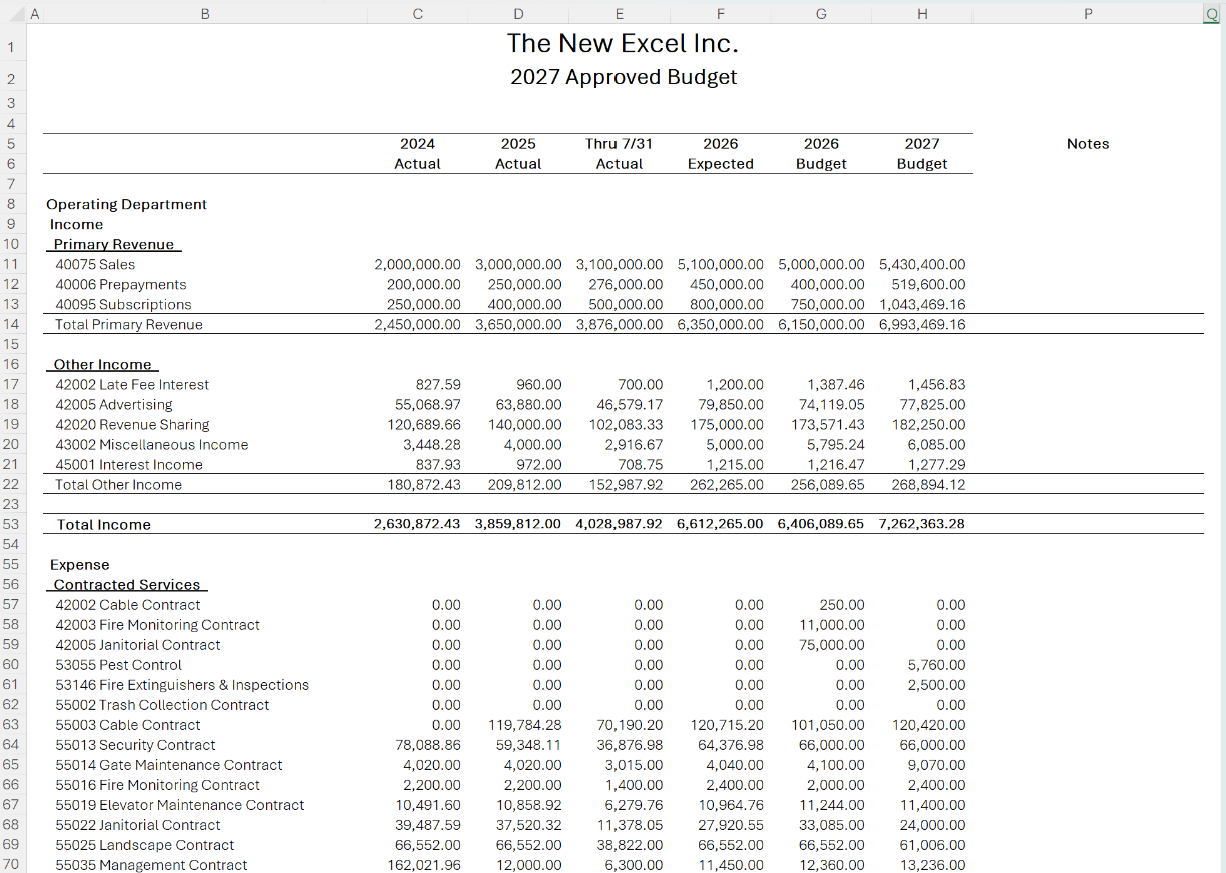This screenshot has height=873, width=1226.
Task: Select row 70 header
Action: click(11, 864)
